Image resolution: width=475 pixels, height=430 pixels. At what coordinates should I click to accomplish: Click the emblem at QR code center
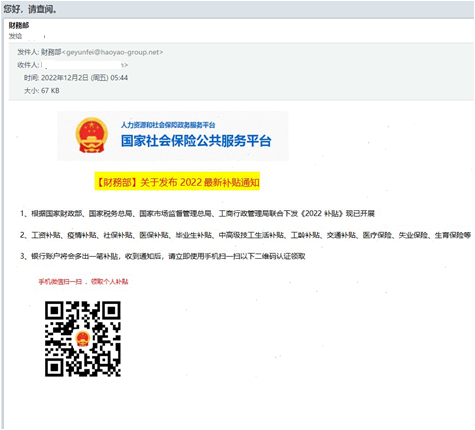coord(82,339)
